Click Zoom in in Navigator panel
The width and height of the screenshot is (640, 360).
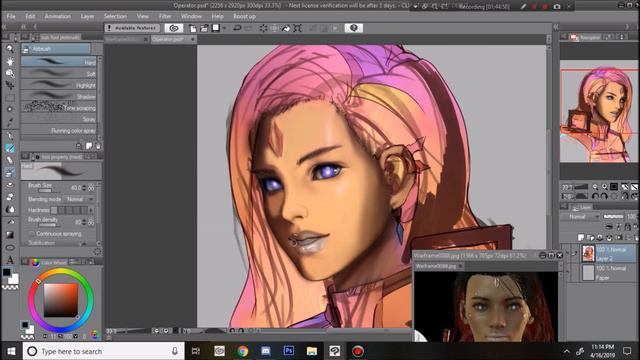pyautogui.click(x=604, y=187)
